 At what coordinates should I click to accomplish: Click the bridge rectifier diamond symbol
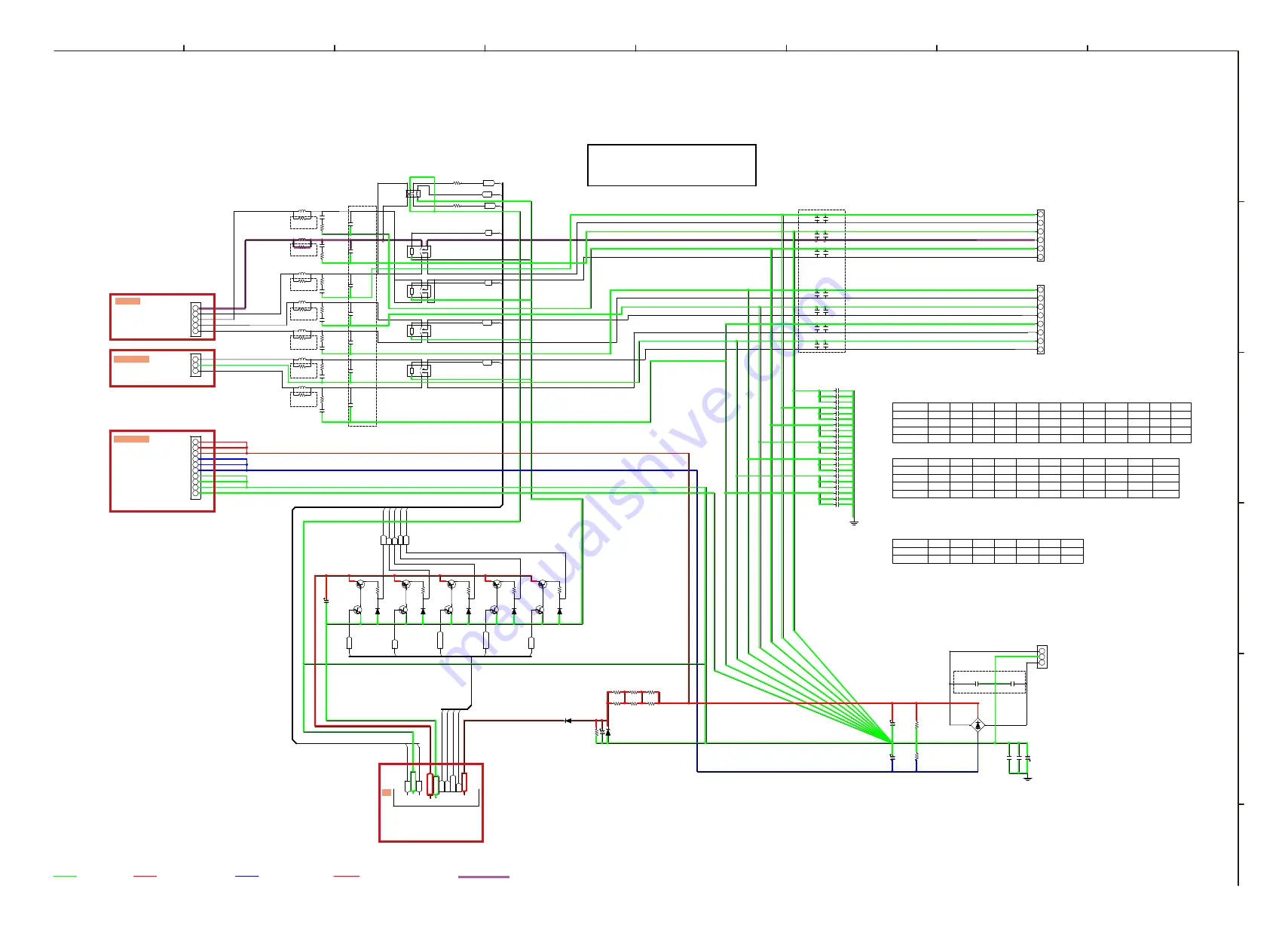point(978,725)
